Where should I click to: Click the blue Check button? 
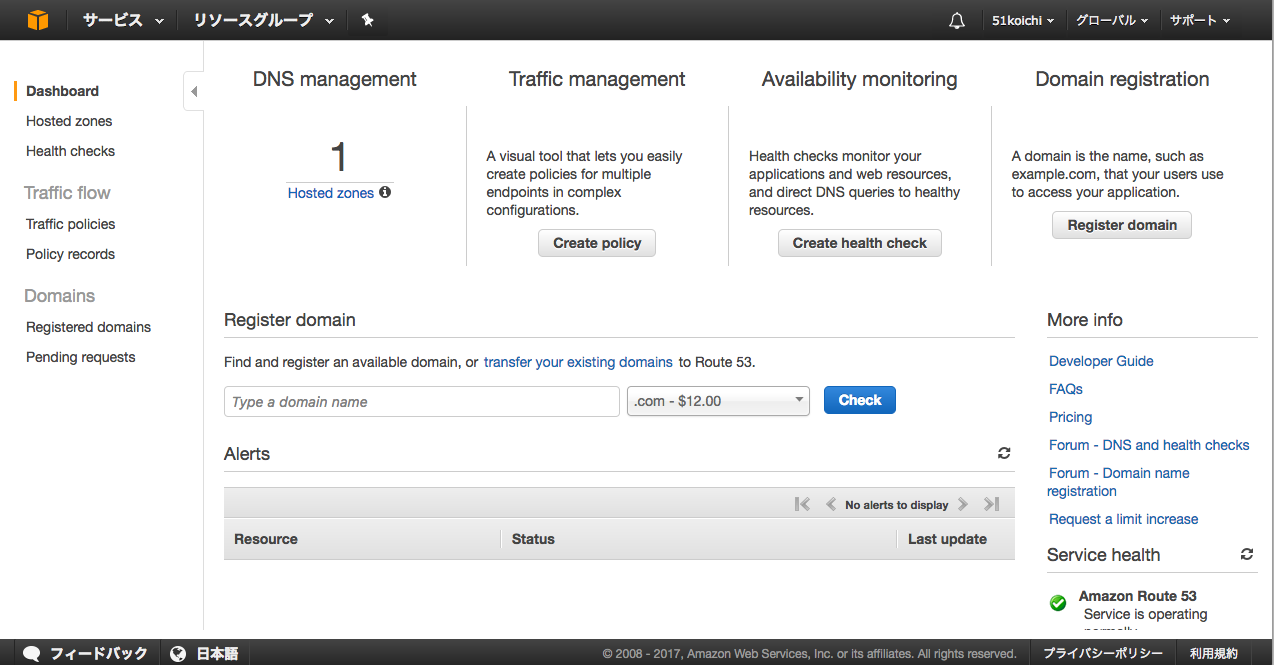coord(860,400)
